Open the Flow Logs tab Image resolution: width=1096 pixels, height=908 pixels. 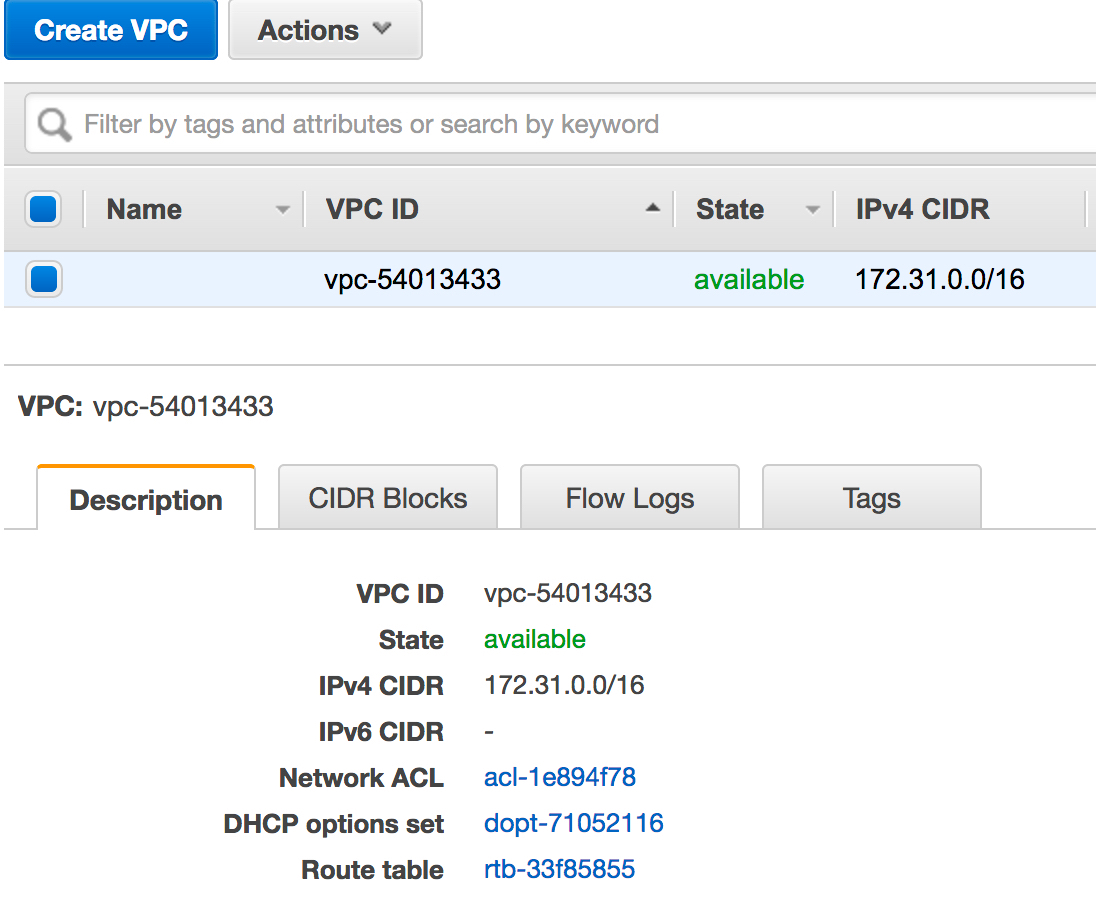pyautogui.click(x=630, y=498)
